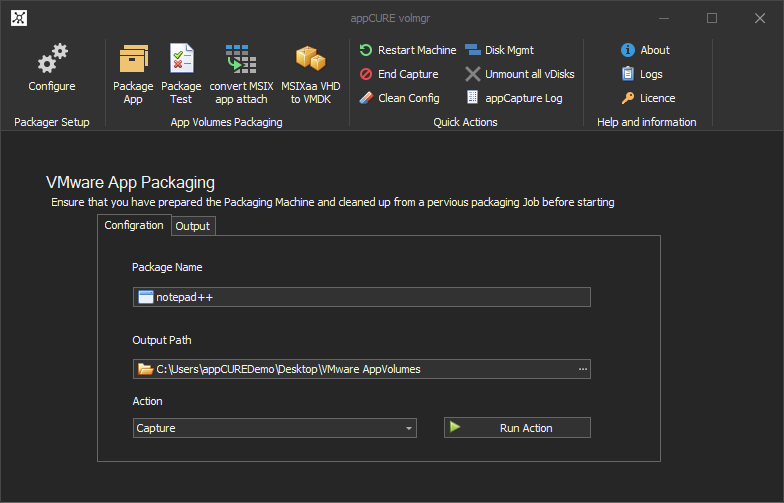Click the folder icon in Output Path field

(x=145, y=369)
